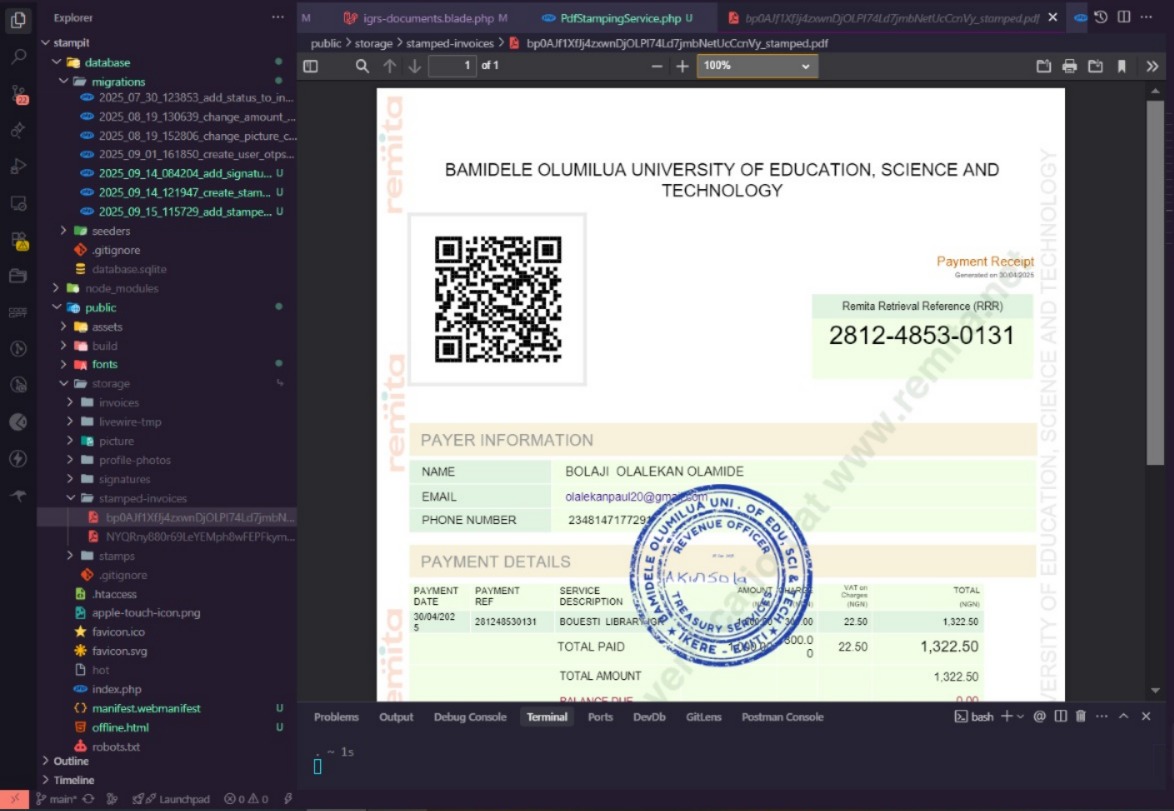Viewport: 1174px width, 811px height.
Task: Print the PDF using the printer icon
Action: click(1069, 66)
